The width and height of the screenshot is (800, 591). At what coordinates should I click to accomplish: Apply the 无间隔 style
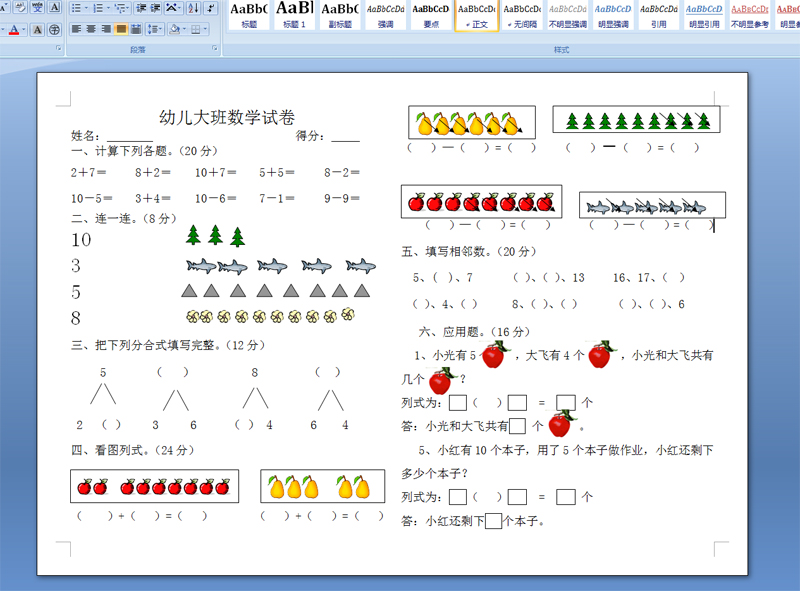(522, 15)
